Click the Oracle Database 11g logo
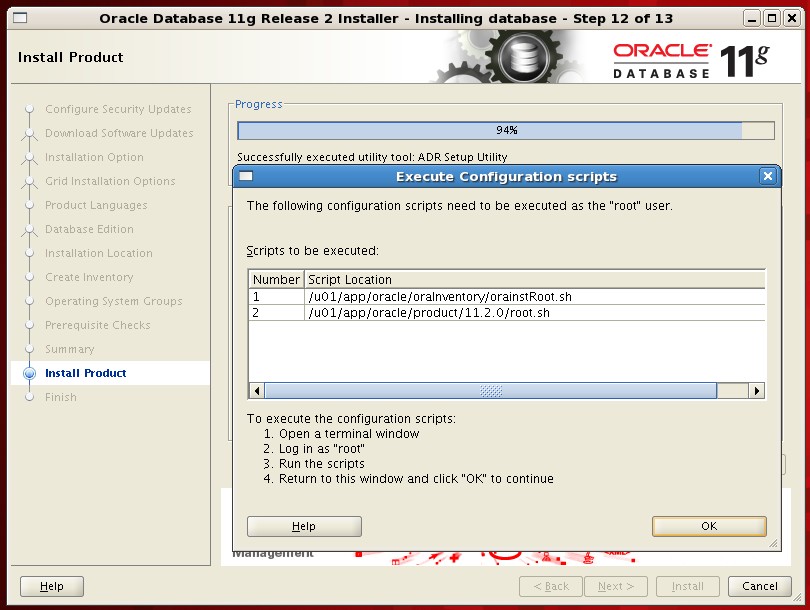 coord(691,60)
